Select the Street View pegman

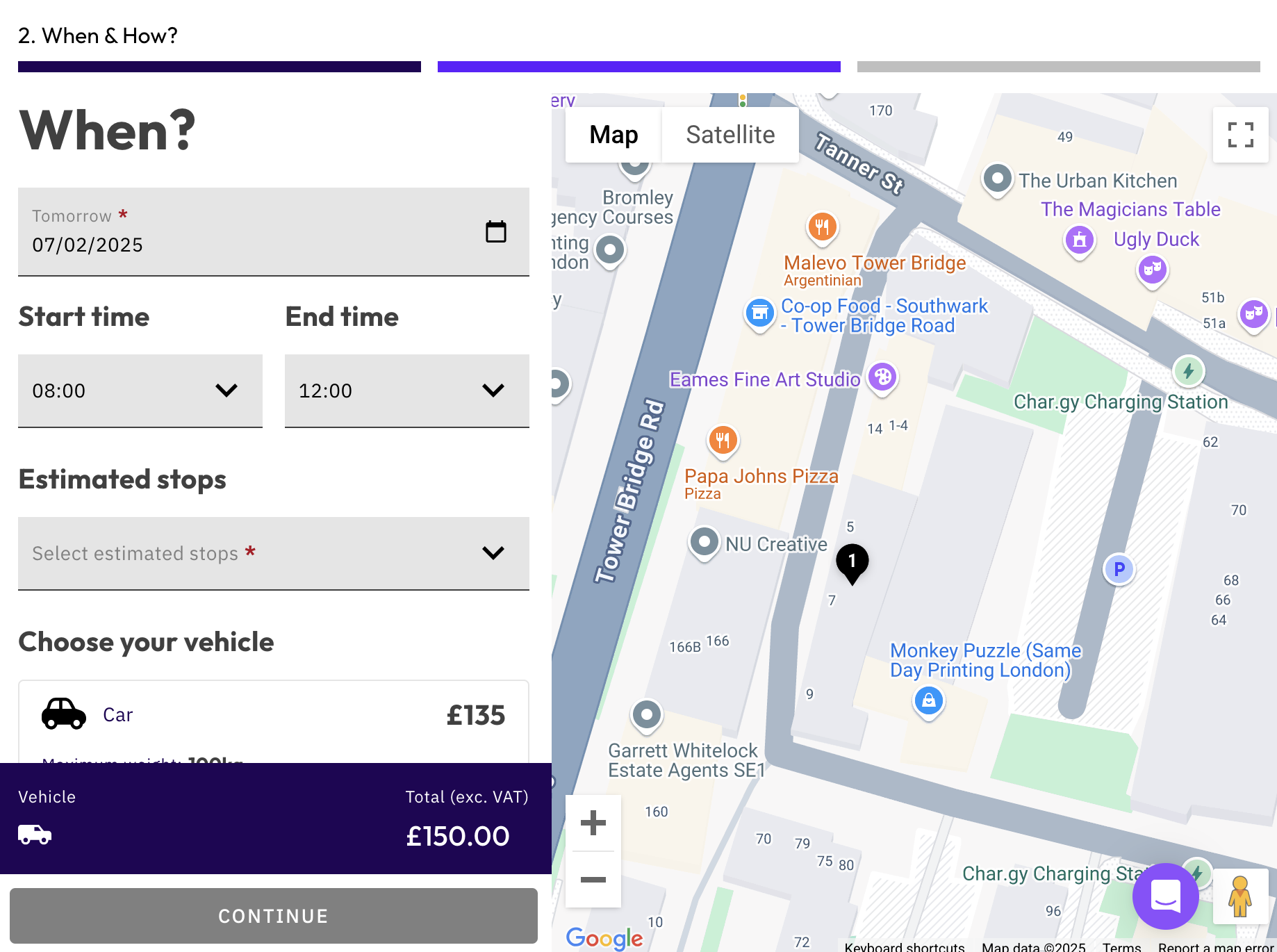coord(1240,896)
